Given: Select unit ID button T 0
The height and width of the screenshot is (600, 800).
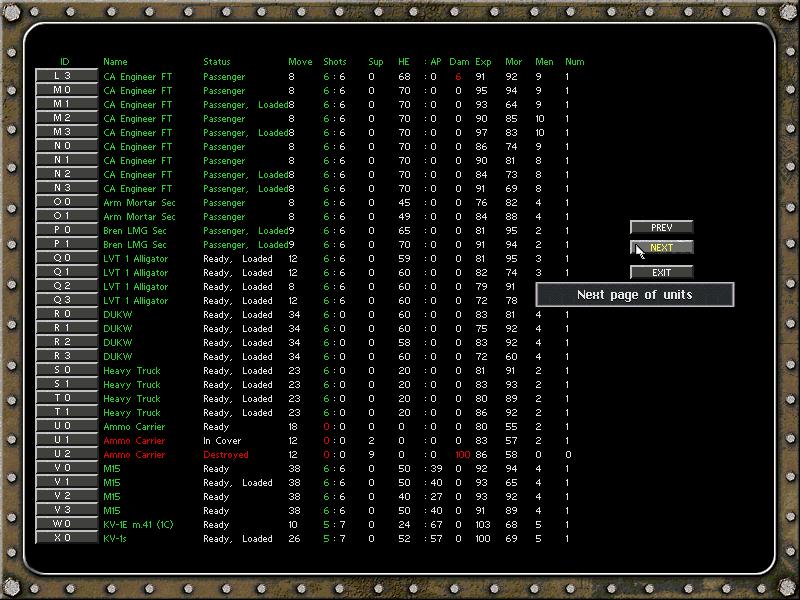Looking at the screenshot, I should point(66,398).
